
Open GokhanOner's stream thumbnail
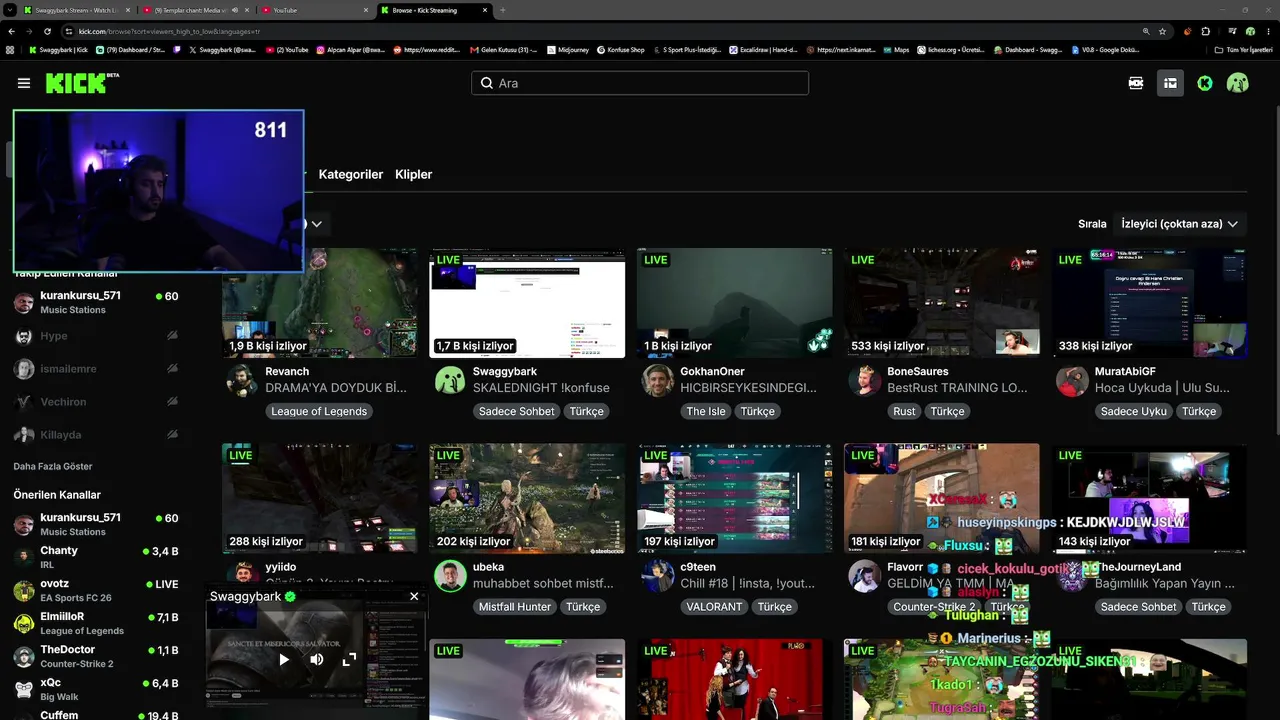pos(734,303)
